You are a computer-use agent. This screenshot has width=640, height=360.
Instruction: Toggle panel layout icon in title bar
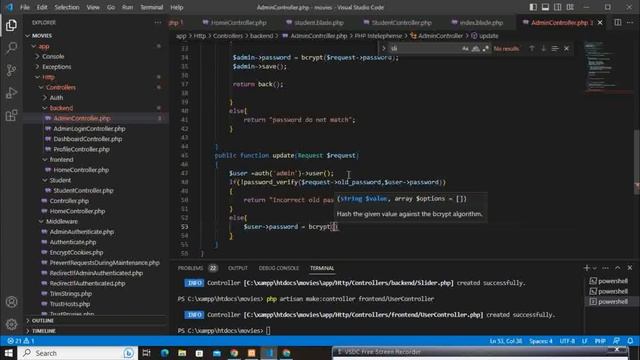click(545, 7)
